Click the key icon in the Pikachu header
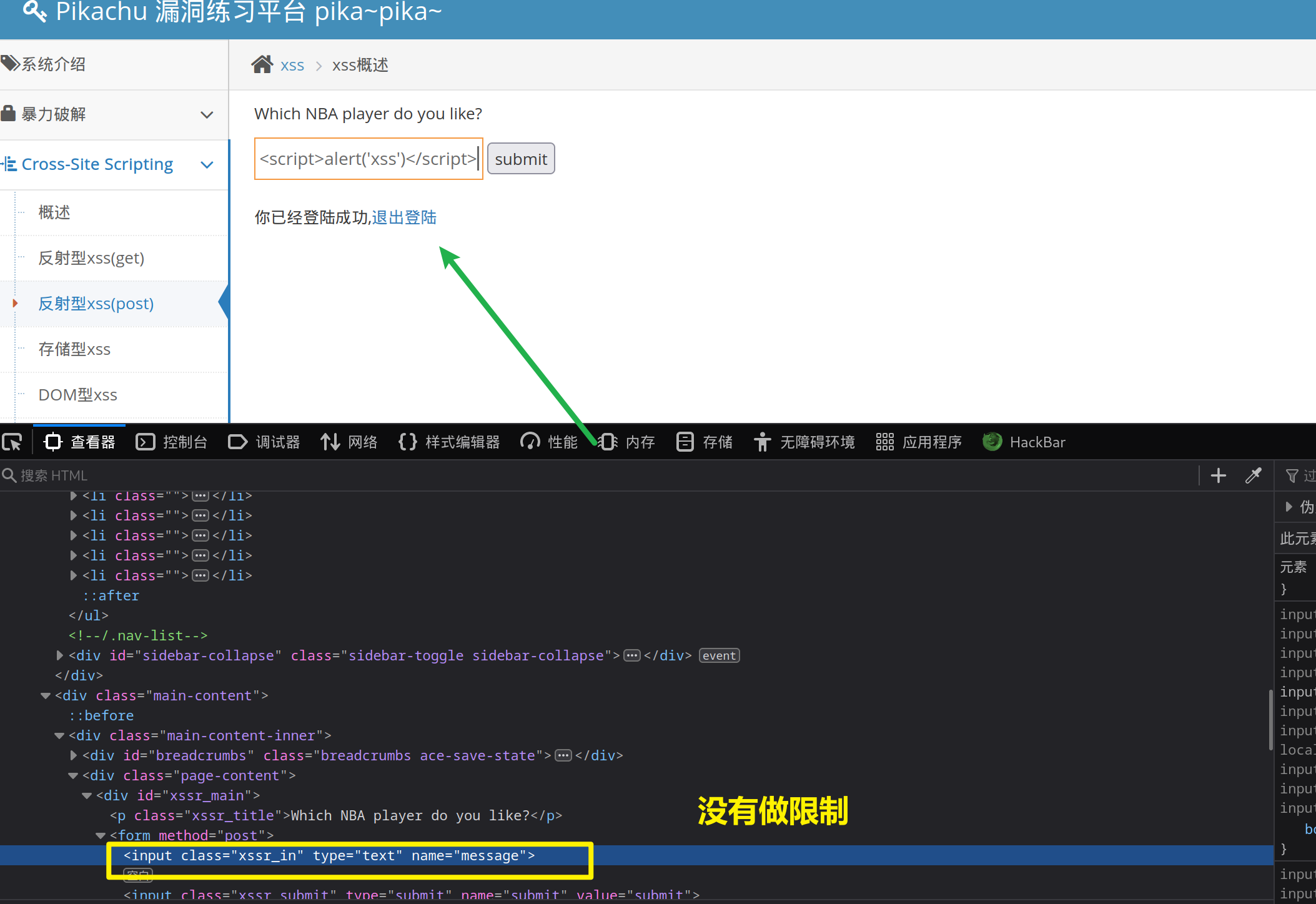The image size is (1316, 904). coord(34,11)
